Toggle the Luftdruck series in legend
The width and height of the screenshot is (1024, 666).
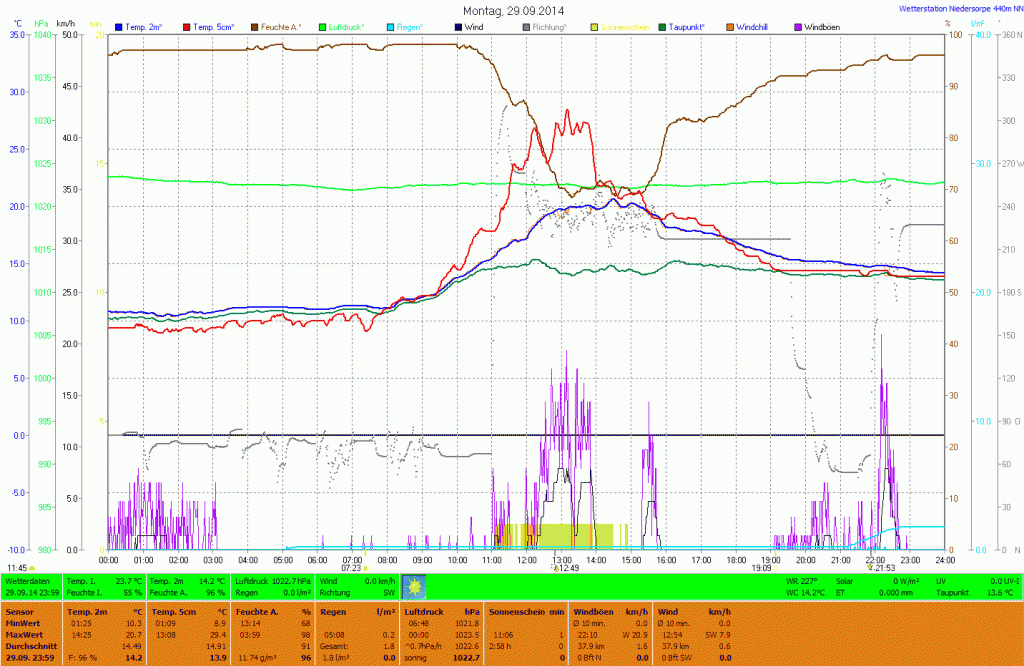pos(346,26)
